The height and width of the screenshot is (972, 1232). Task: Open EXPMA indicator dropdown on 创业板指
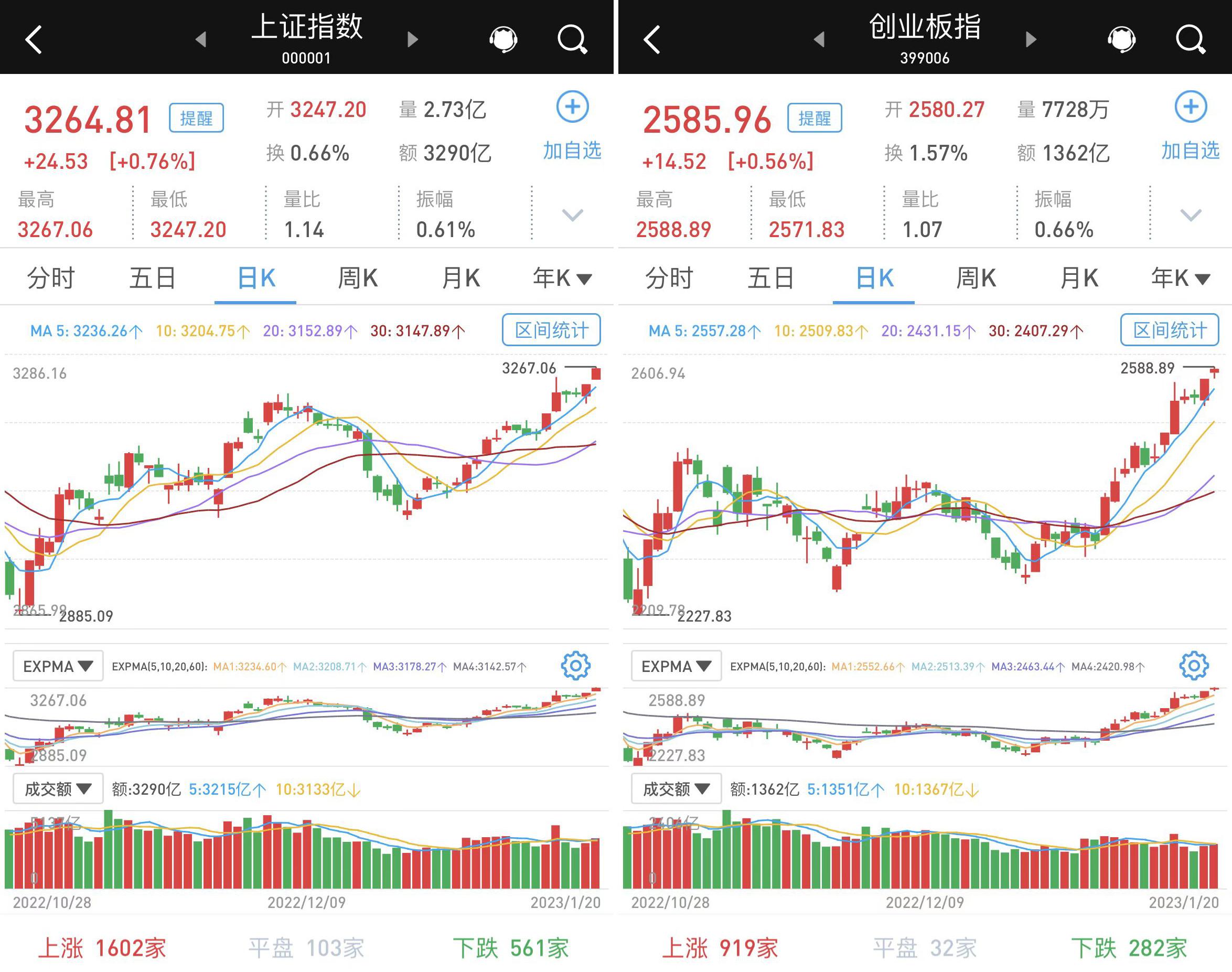click(x=676, y=666)
